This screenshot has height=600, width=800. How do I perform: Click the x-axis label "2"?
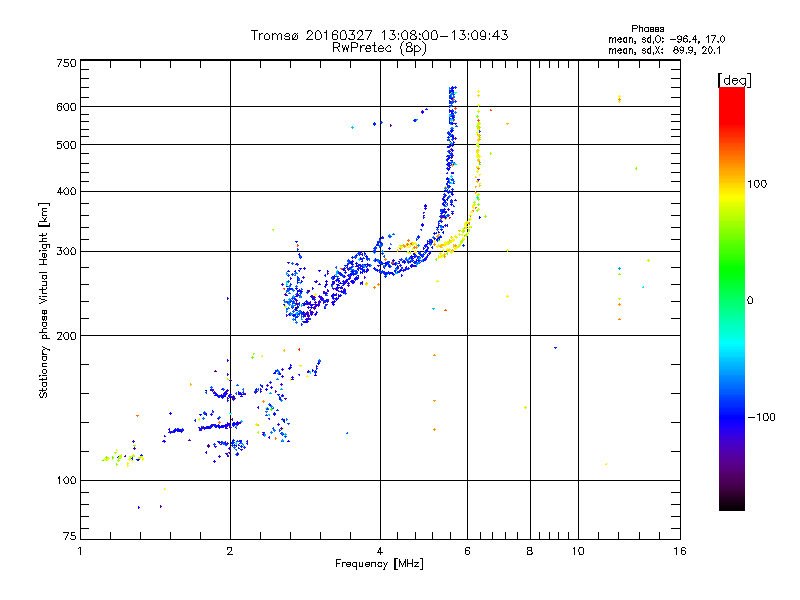tap(230, 551)
